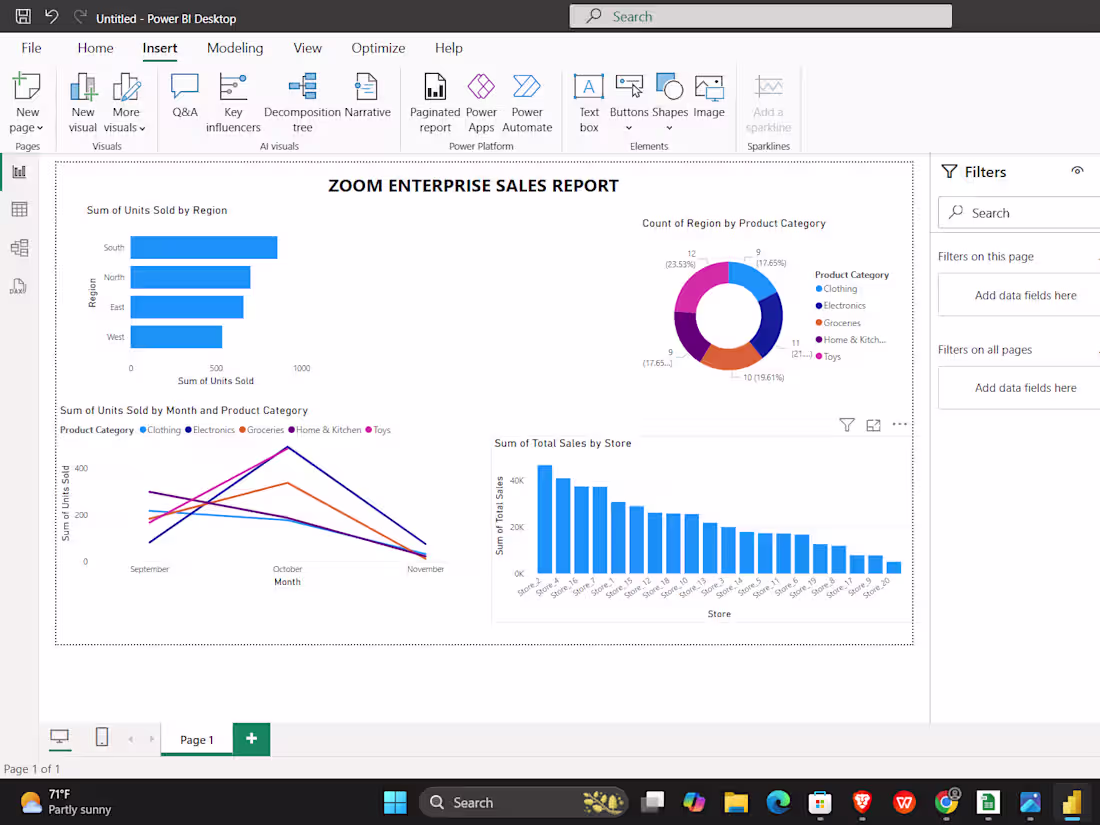This screenshot has width=1100, height=825.
Task: Insert a Paginated report
Action: coord(434,100)
